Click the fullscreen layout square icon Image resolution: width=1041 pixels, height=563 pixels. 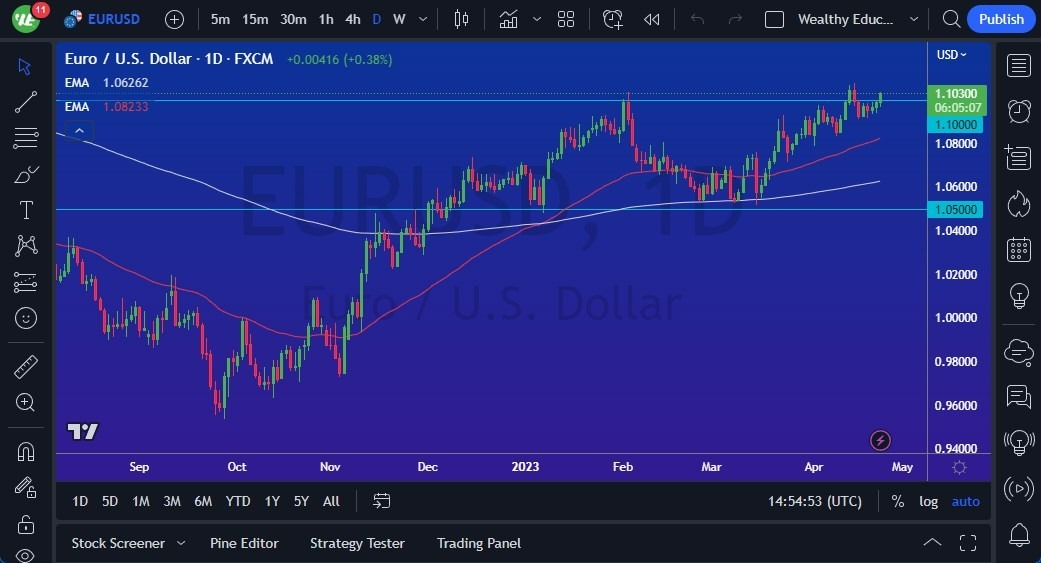click(x=774, y=19)
